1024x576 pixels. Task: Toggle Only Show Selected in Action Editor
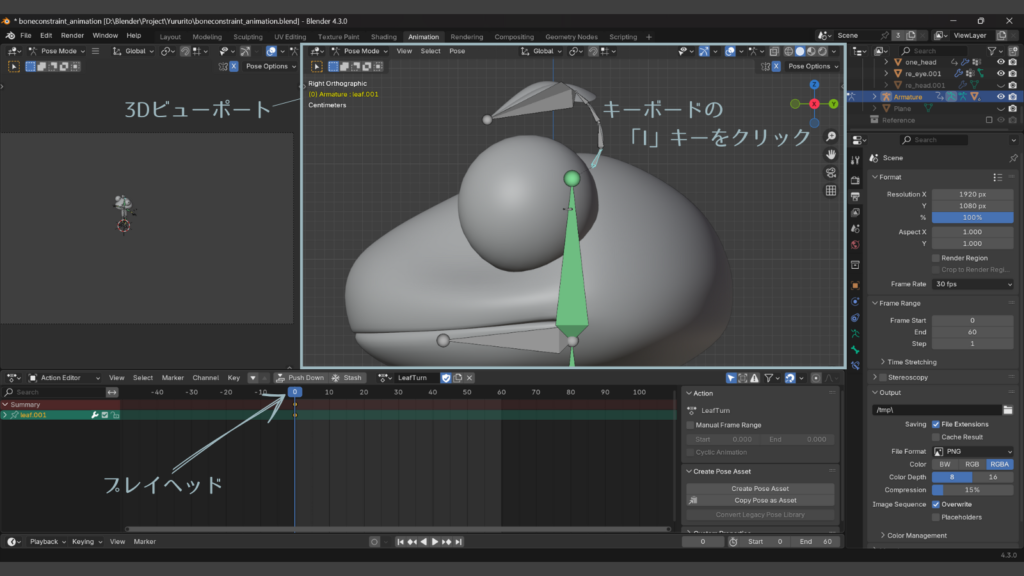[x=731, y=377]
